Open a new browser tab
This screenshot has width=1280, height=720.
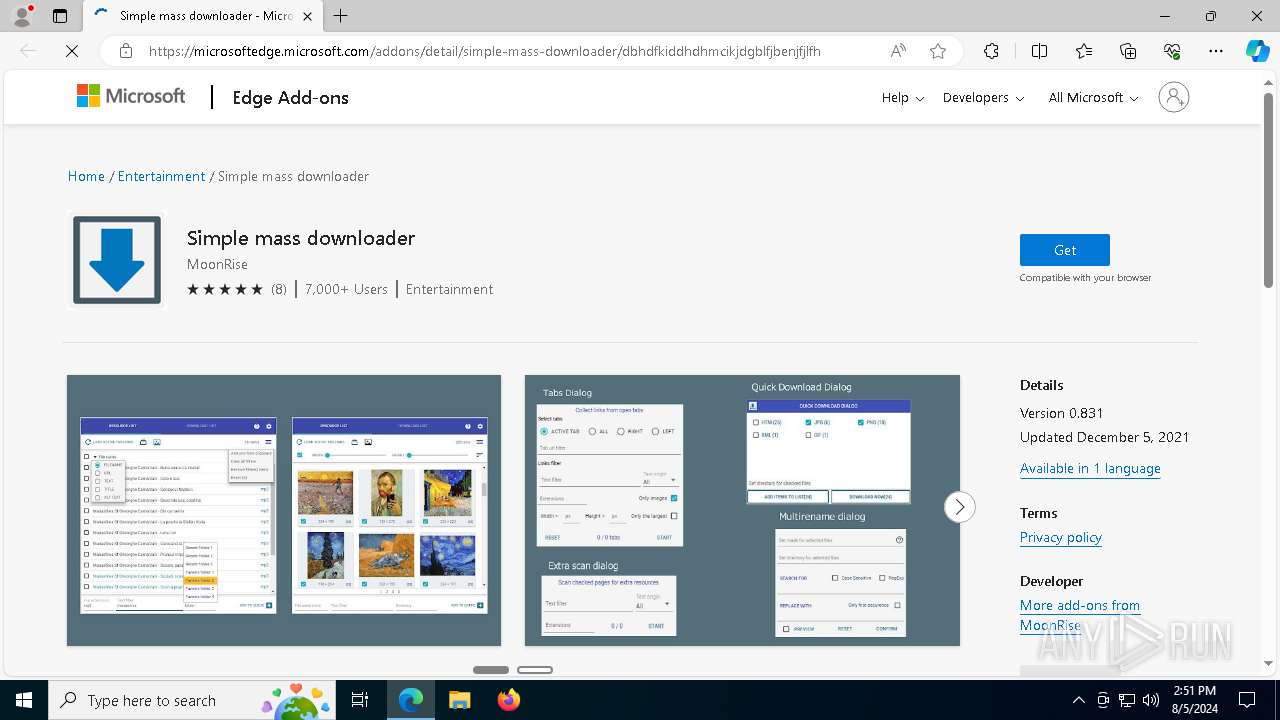click(x=341, y=16)
